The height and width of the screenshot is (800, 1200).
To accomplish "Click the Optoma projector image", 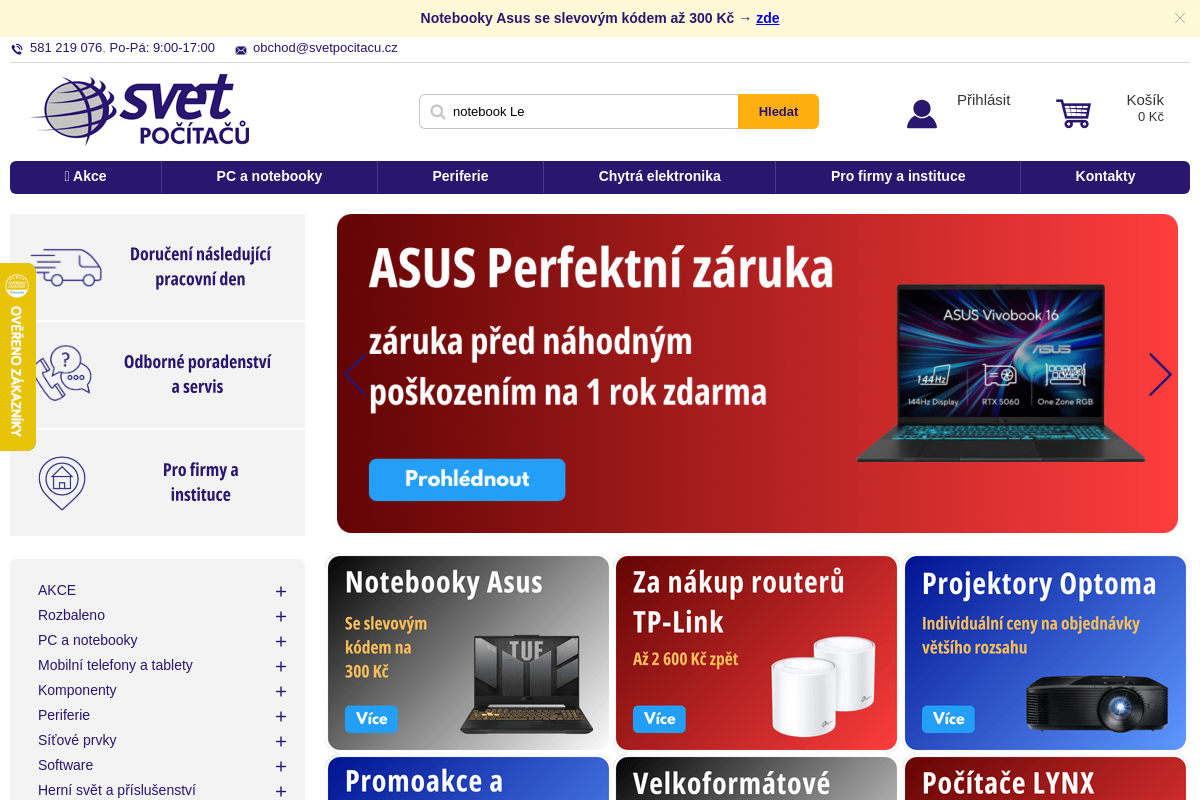I will pos(1097,702).
